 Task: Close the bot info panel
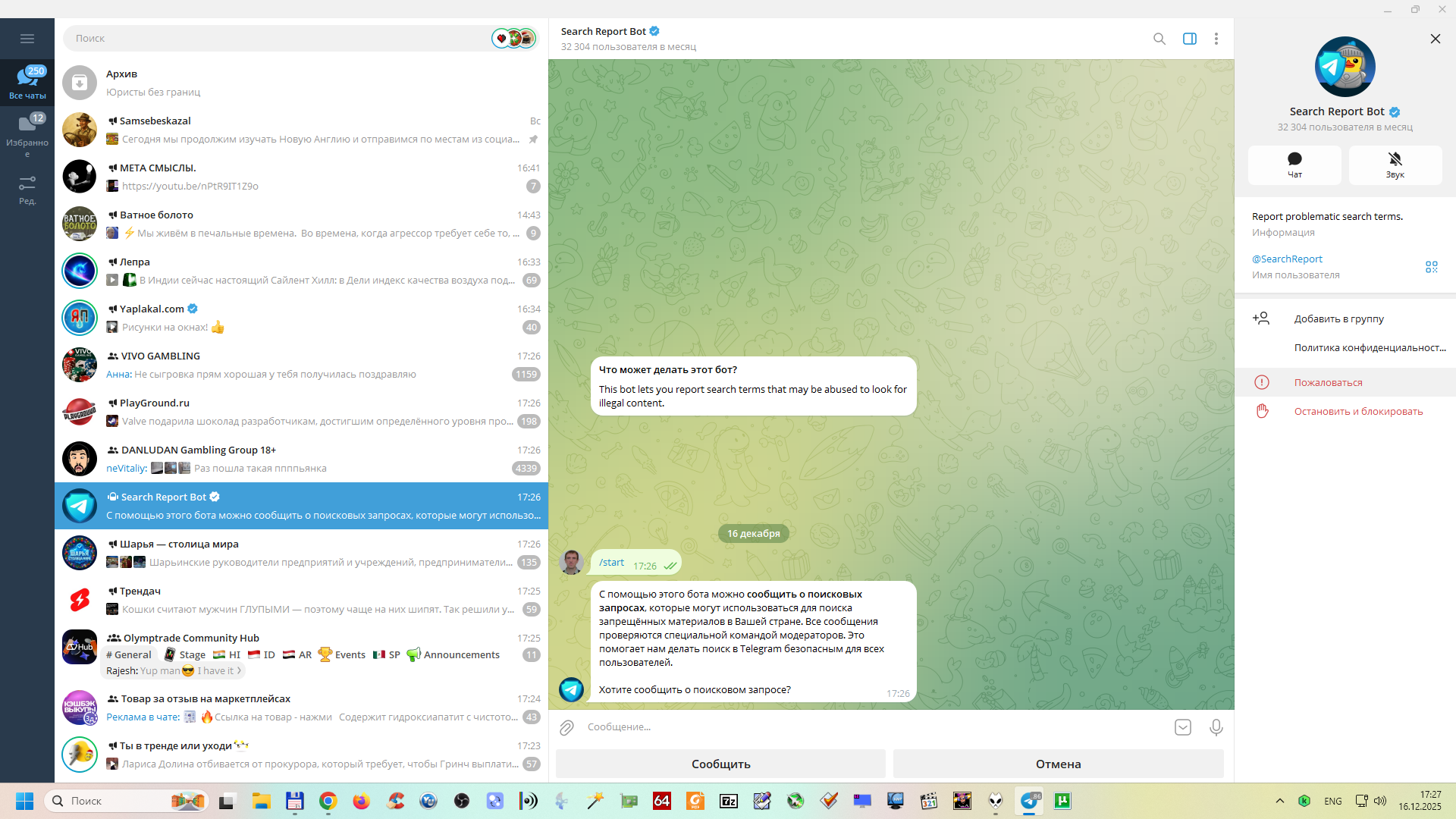click(x=1435, y=39)
